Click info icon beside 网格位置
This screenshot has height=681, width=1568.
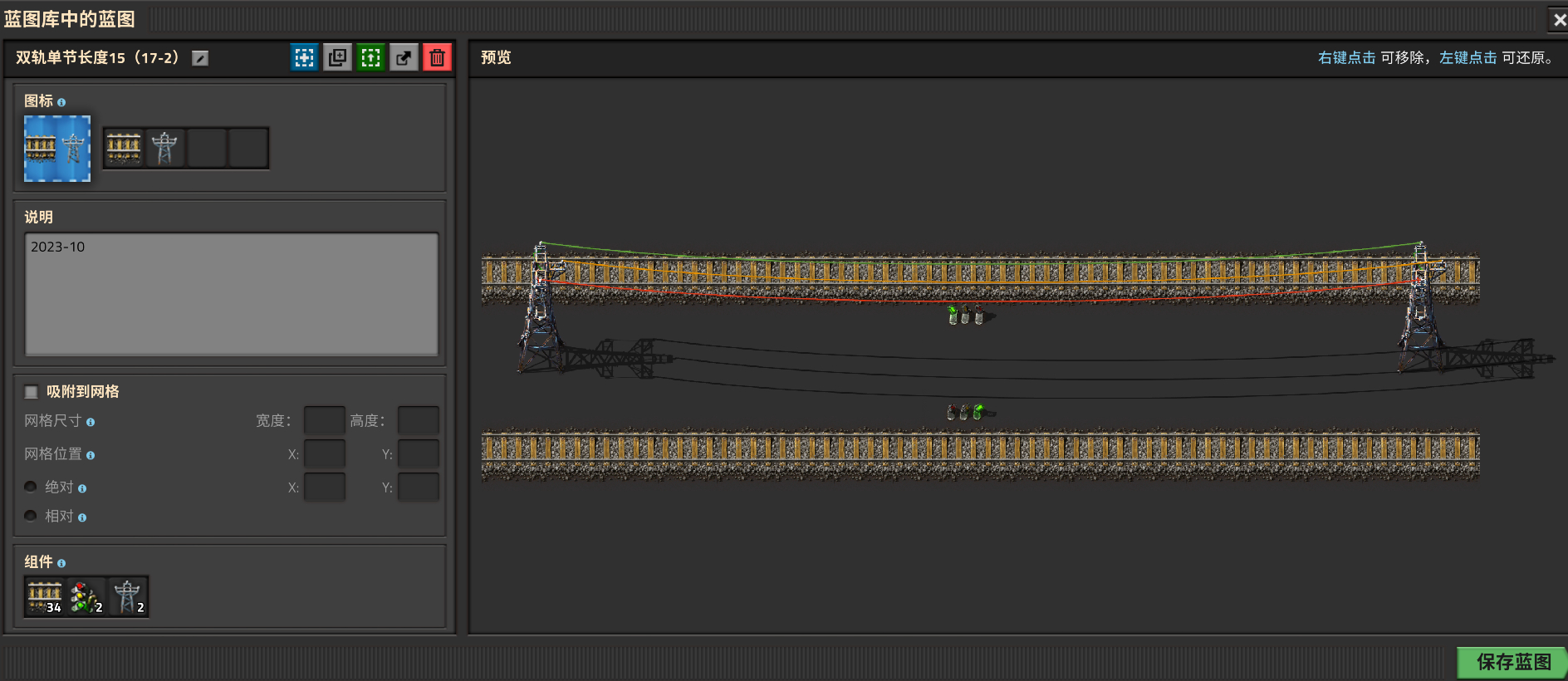click(x=91, y=455)
